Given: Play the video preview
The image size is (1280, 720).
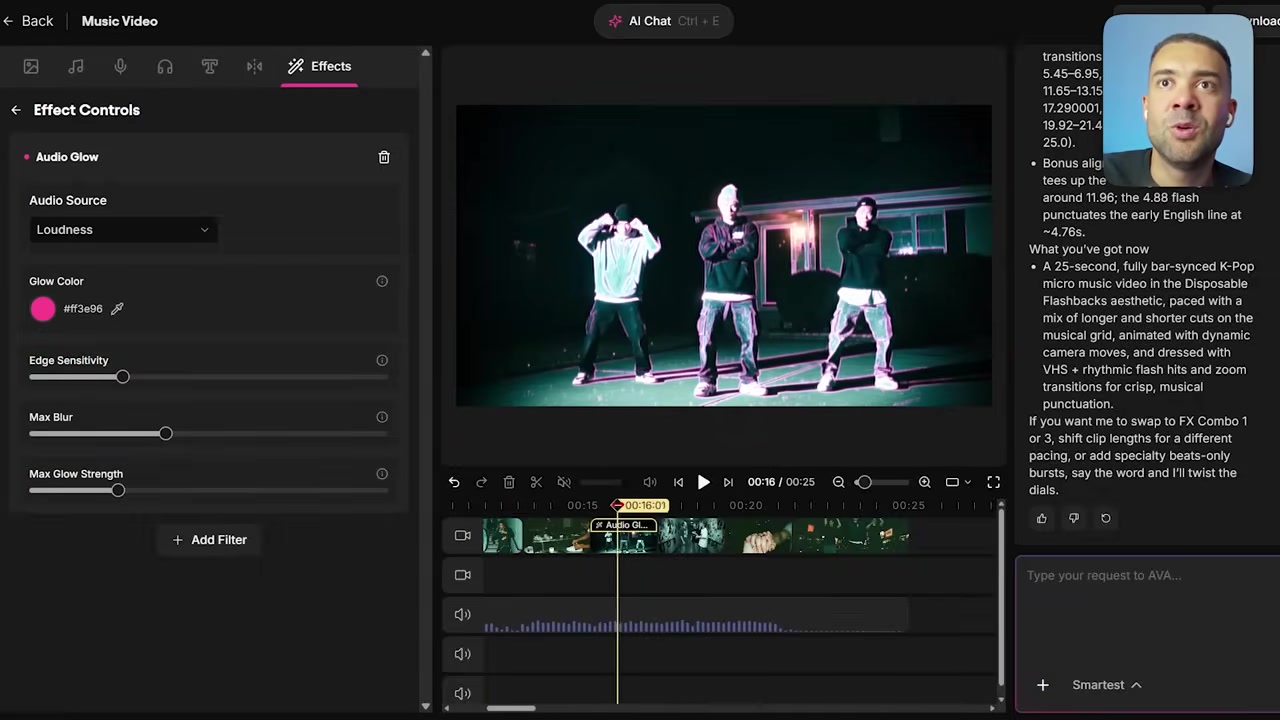Looking at the screenshot, I should pos(703,482).
